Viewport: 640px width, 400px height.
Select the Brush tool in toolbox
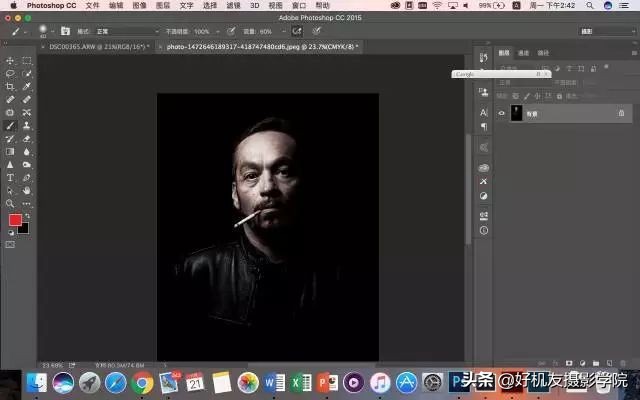point(10,125)
